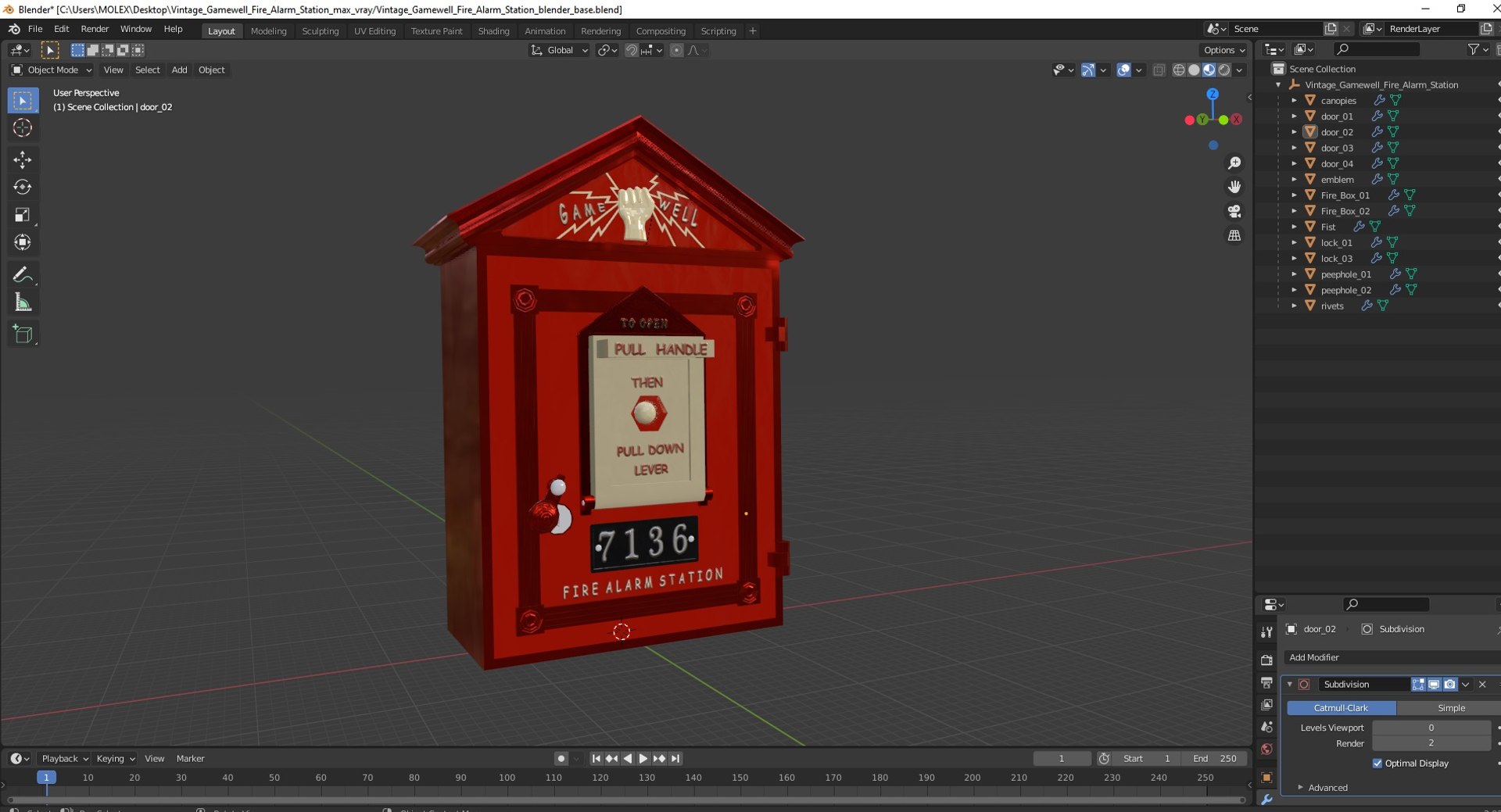Expand the emblem tree item
1501x812 pixels.
pos(1294,180)
